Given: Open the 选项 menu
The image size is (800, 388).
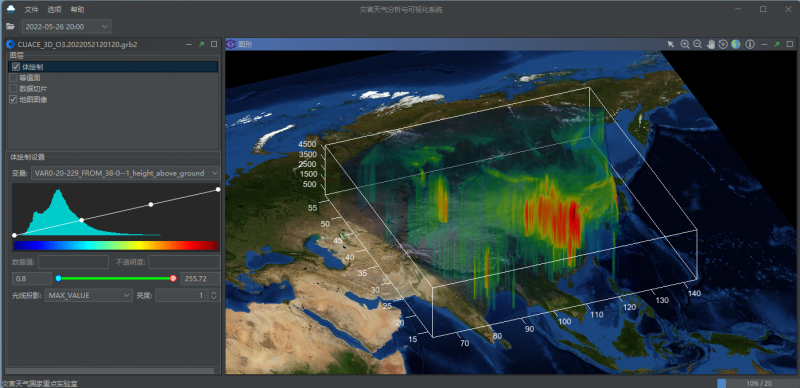Looking at the screenshot, I should click(55, 10).
